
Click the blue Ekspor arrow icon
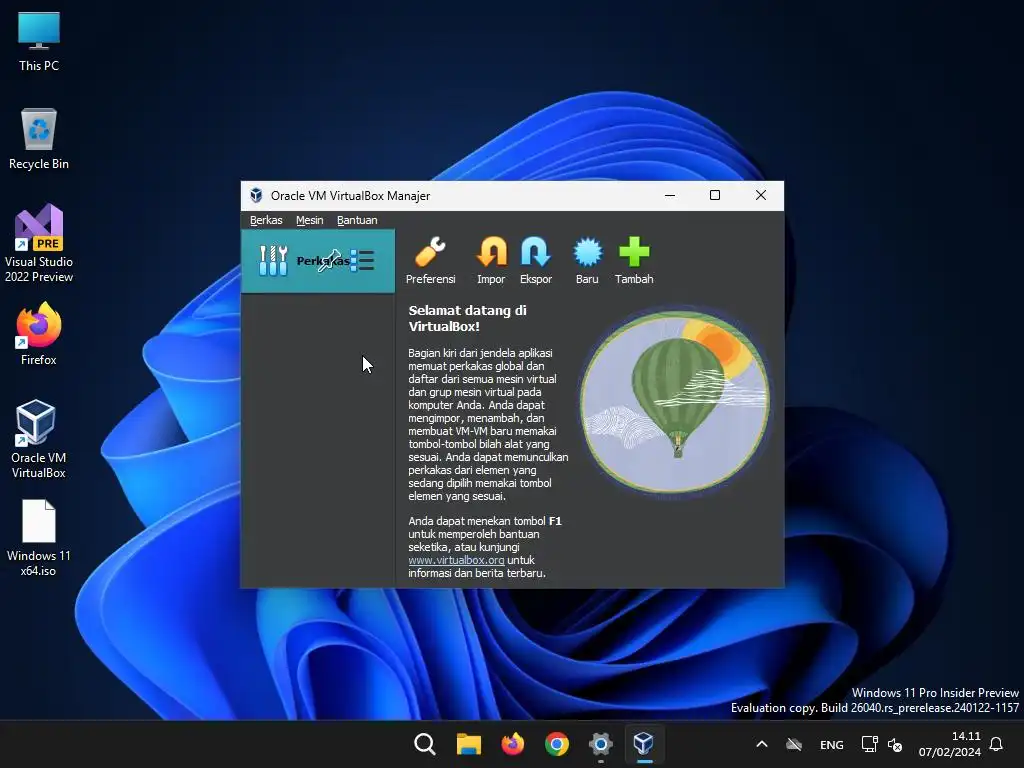[x=536, y=253]
